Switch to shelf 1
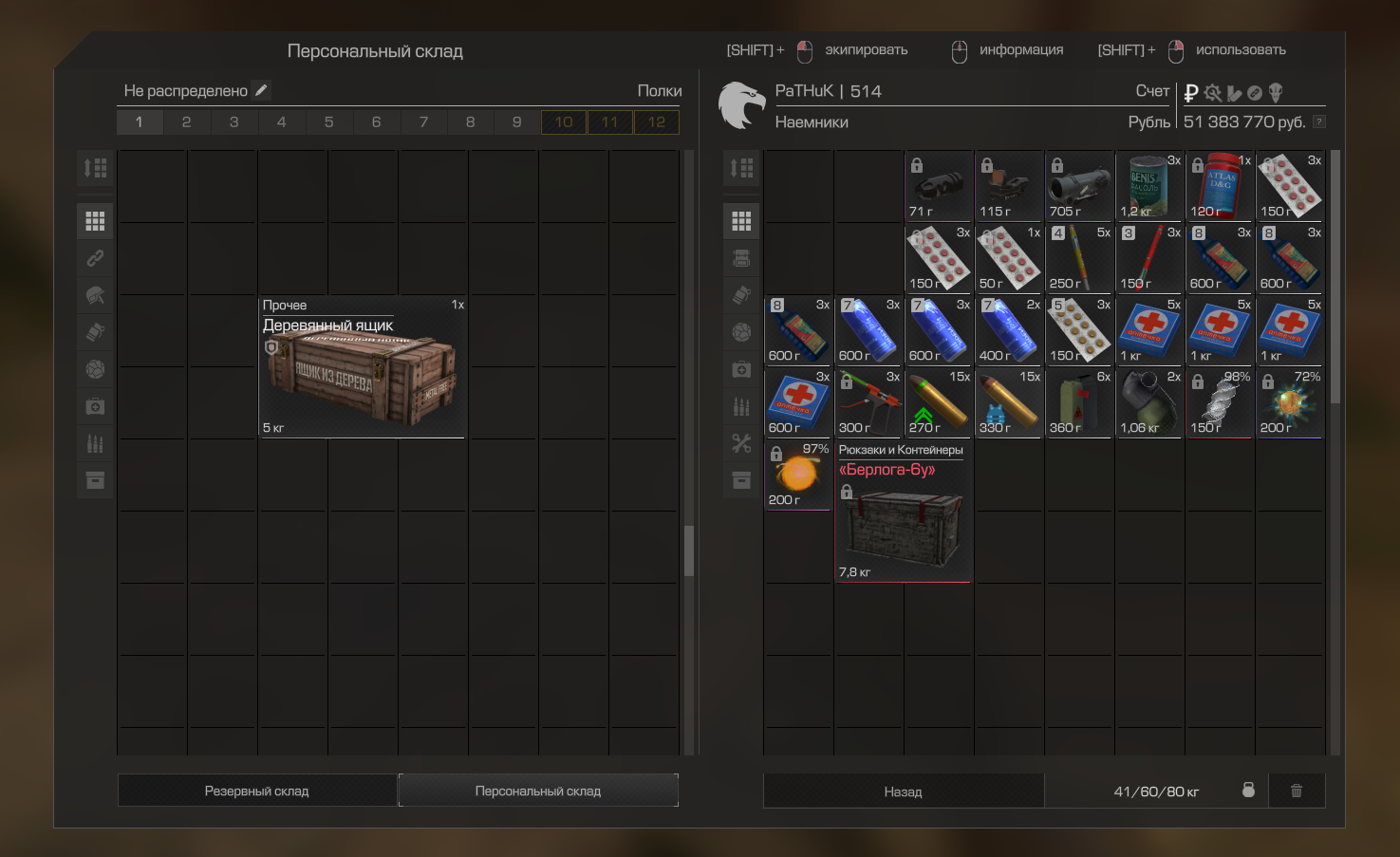This screenshot has width=1400, height=857. tap(140, 121)
